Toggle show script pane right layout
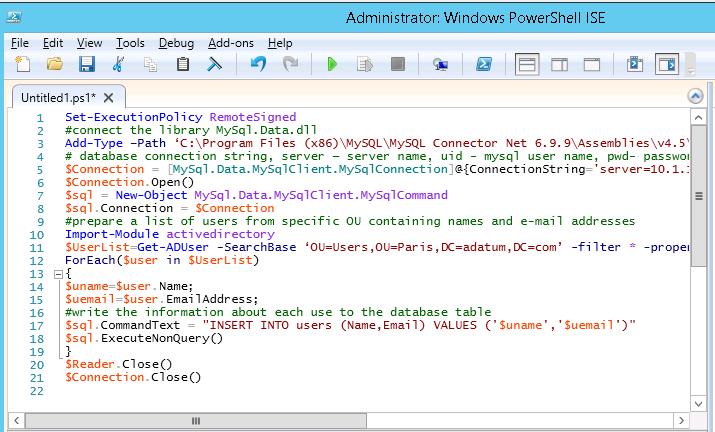 (x=559, y=65)
